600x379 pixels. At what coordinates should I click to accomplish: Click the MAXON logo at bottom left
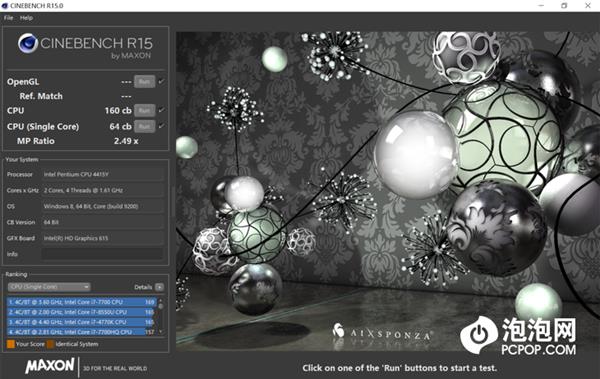50,366
